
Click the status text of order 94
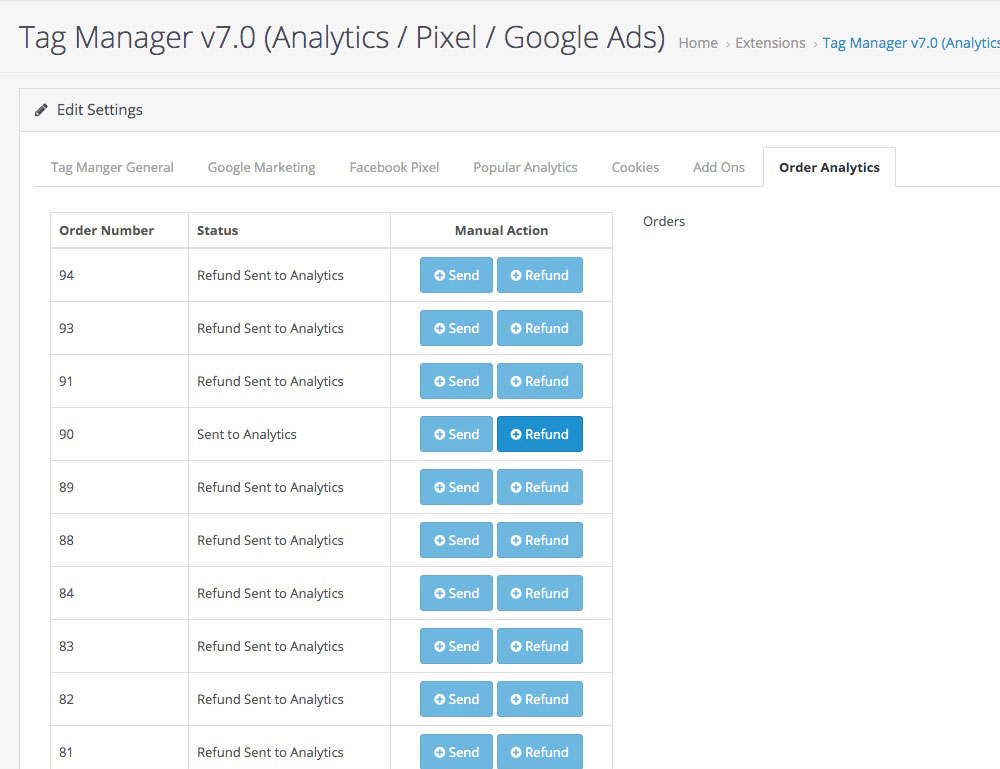point(270,275)
